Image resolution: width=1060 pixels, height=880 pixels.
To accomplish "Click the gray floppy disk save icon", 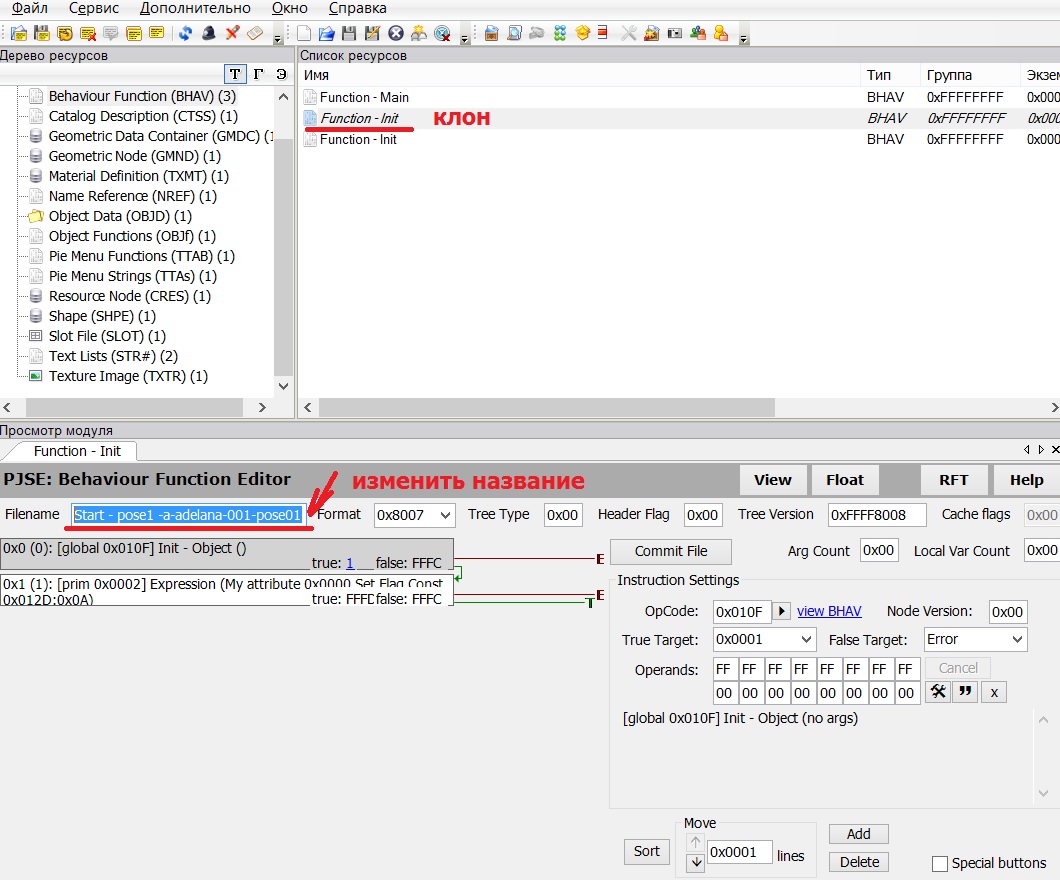I will [350, 33].
